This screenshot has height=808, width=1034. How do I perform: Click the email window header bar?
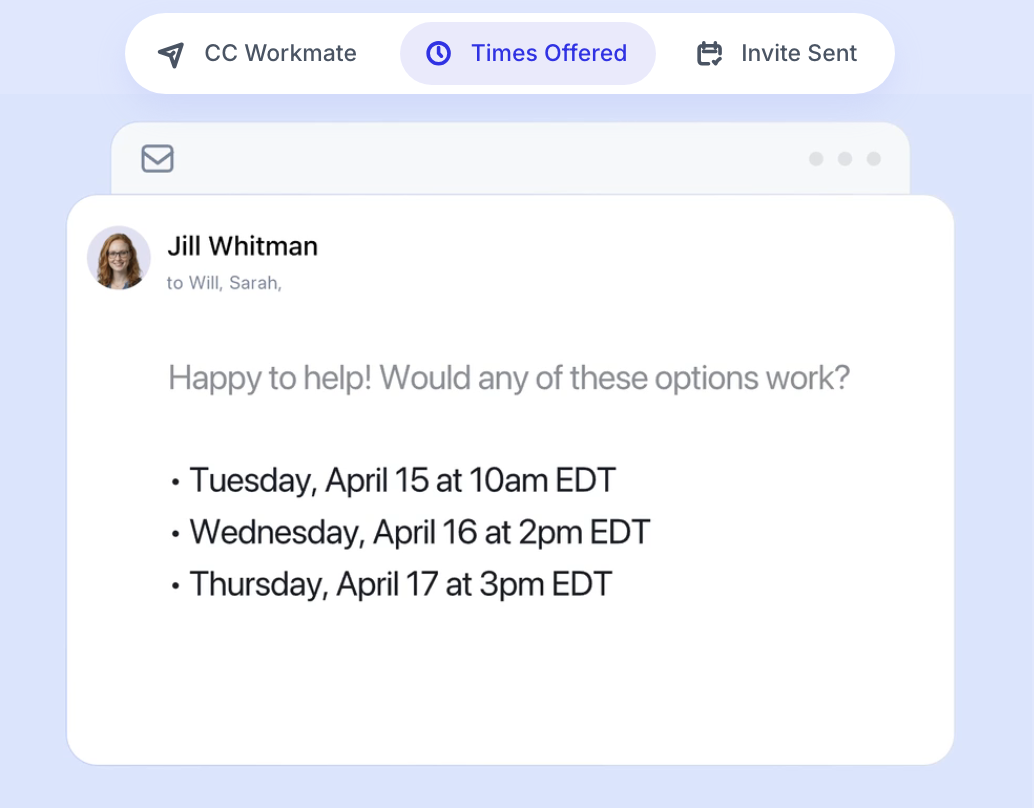coord(510,159)
